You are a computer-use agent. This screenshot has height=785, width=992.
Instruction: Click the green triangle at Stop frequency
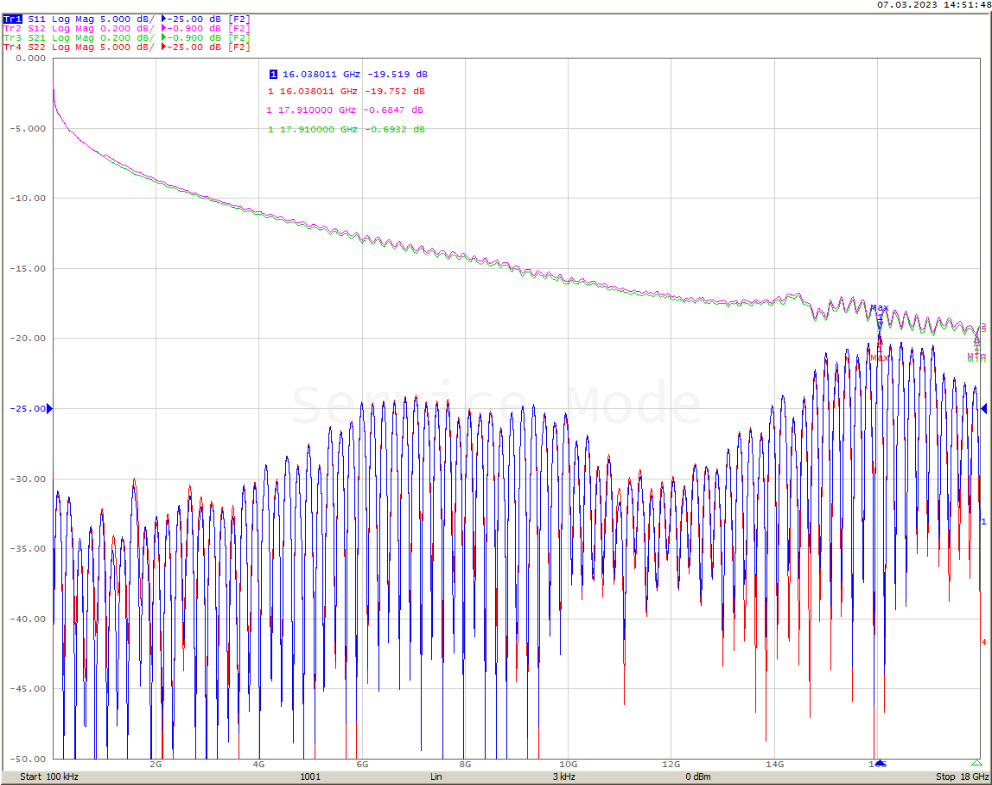click(976, 763)
